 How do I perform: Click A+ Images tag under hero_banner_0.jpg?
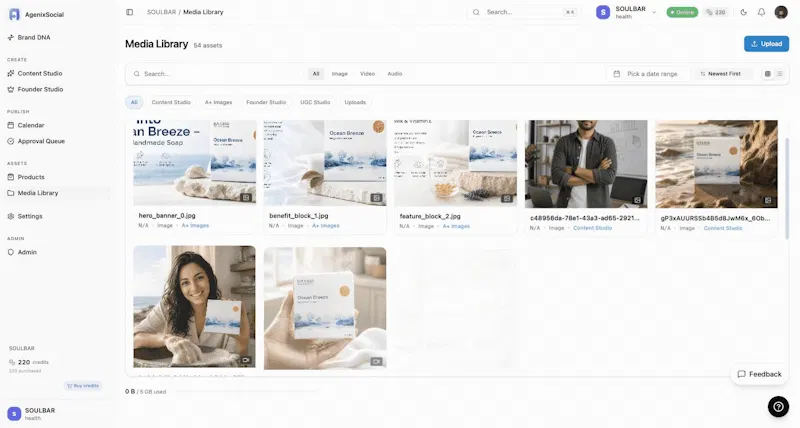pyautogui.click(x=195, y=225)
